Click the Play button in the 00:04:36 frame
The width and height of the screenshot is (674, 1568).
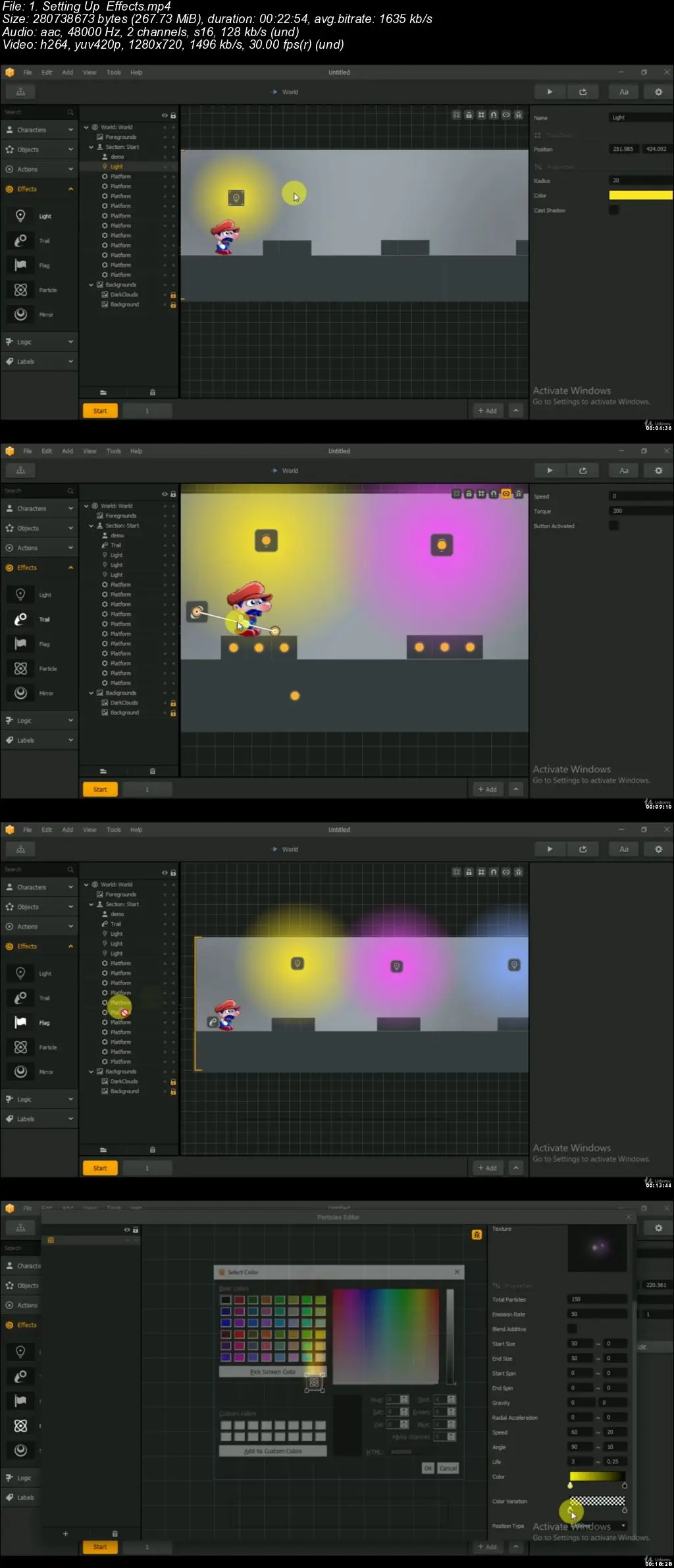(550, 92)
